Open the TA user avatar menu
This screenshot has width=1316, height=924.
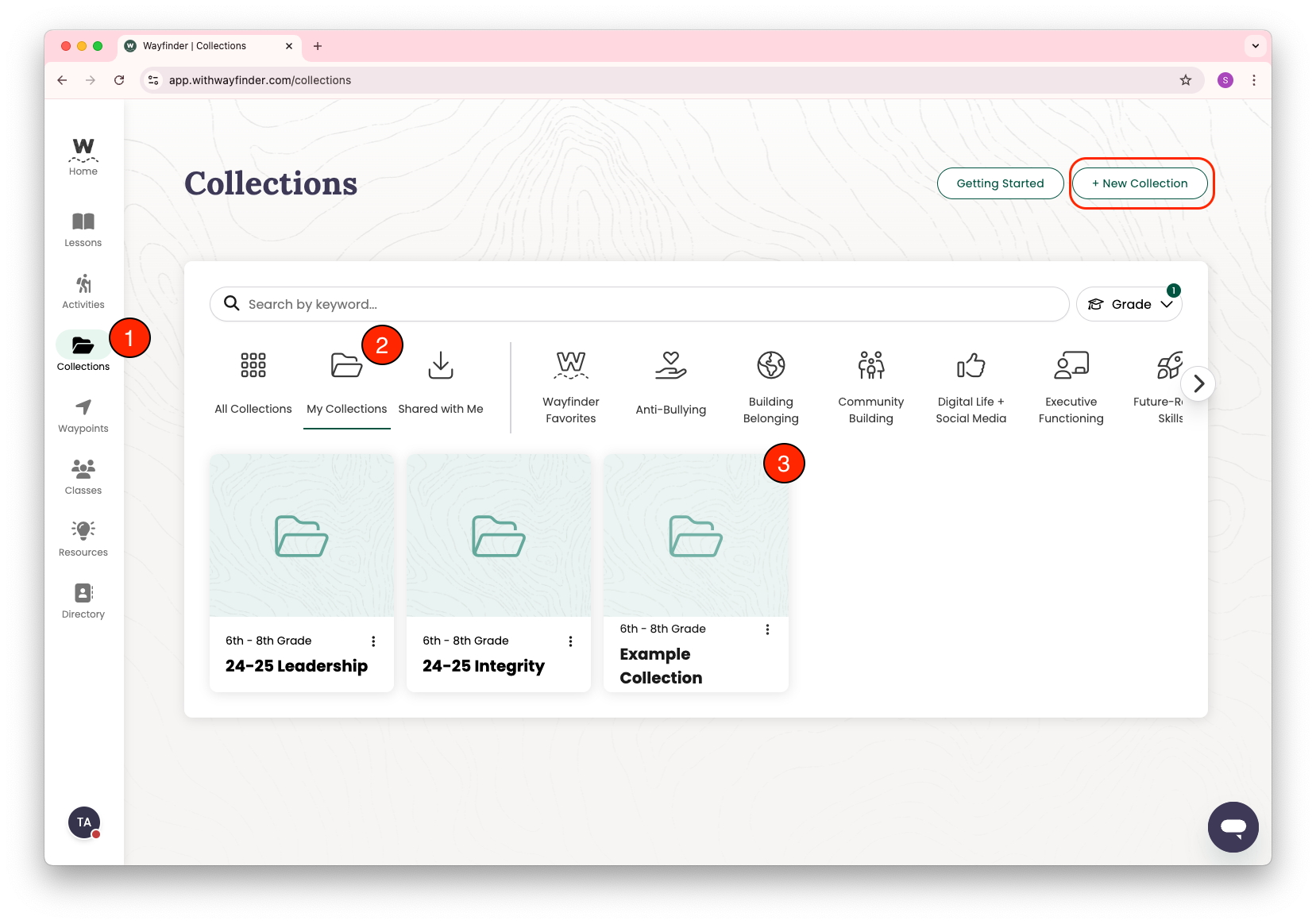point(84,822)
